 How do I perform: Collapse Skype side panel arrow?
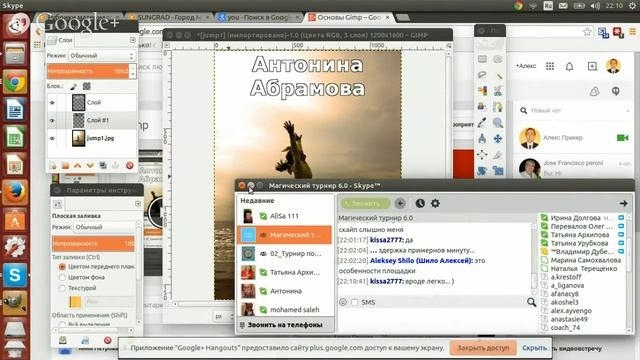click(623, 203)
